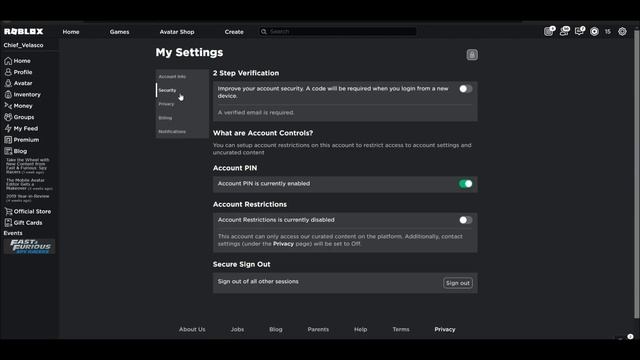Open the Games top navigation item
This screenshot has height=360, width=640.
point(119,32)
